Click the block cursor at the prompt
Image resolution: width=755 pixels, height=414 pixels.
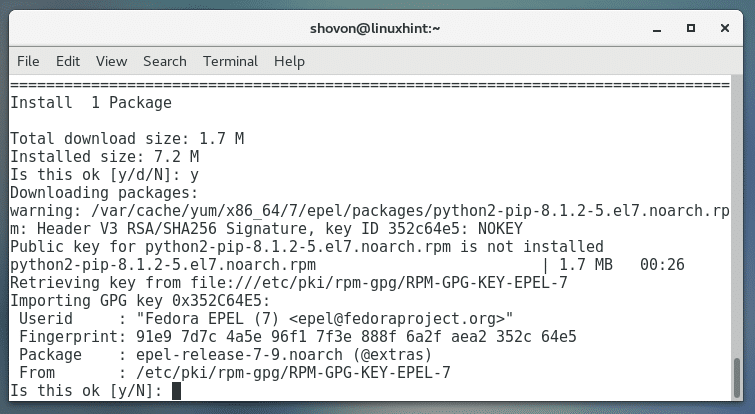point(176,391)
